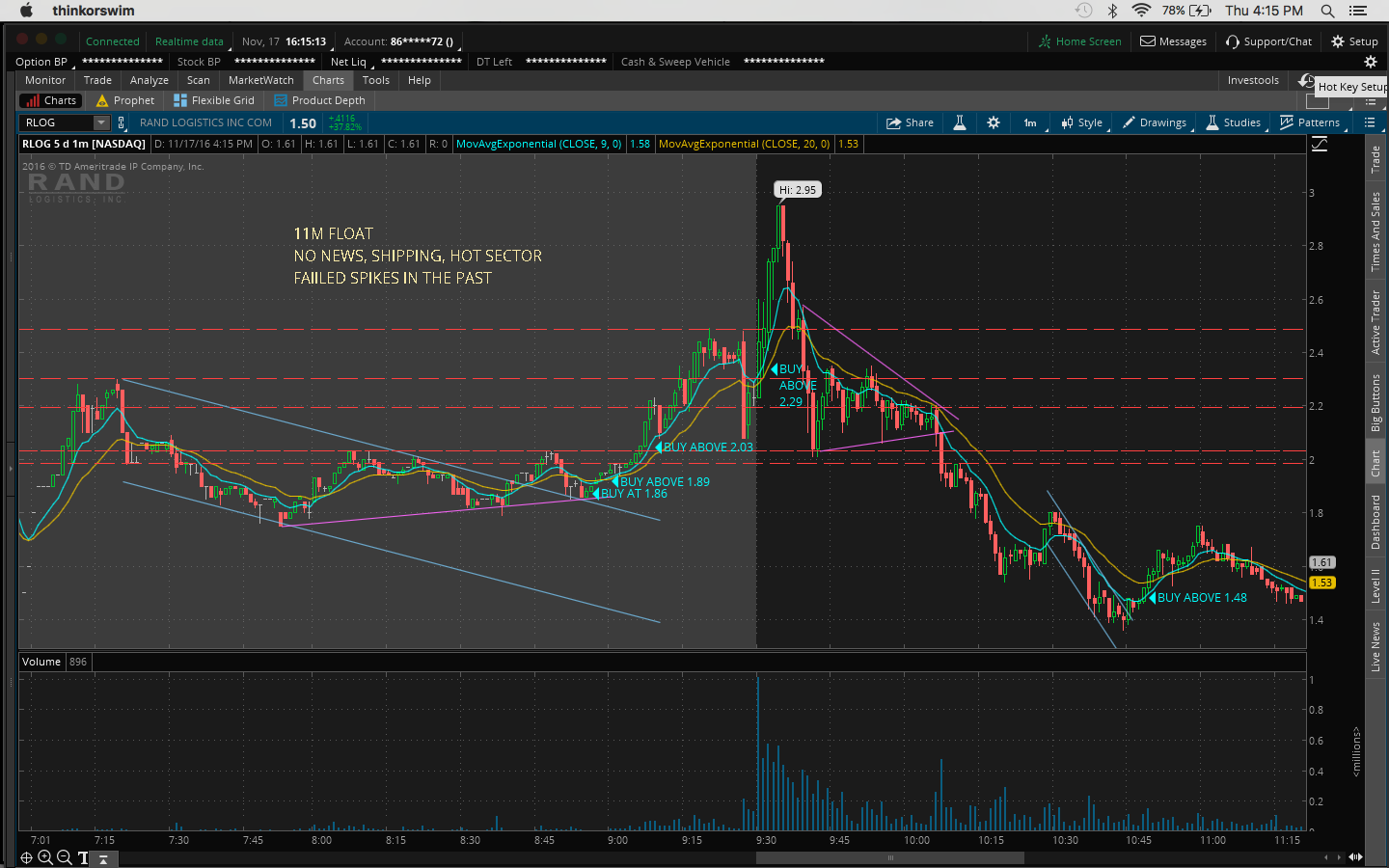
Task: Click the expand time axis icon at bottom right
Action: click(1355, 857)
